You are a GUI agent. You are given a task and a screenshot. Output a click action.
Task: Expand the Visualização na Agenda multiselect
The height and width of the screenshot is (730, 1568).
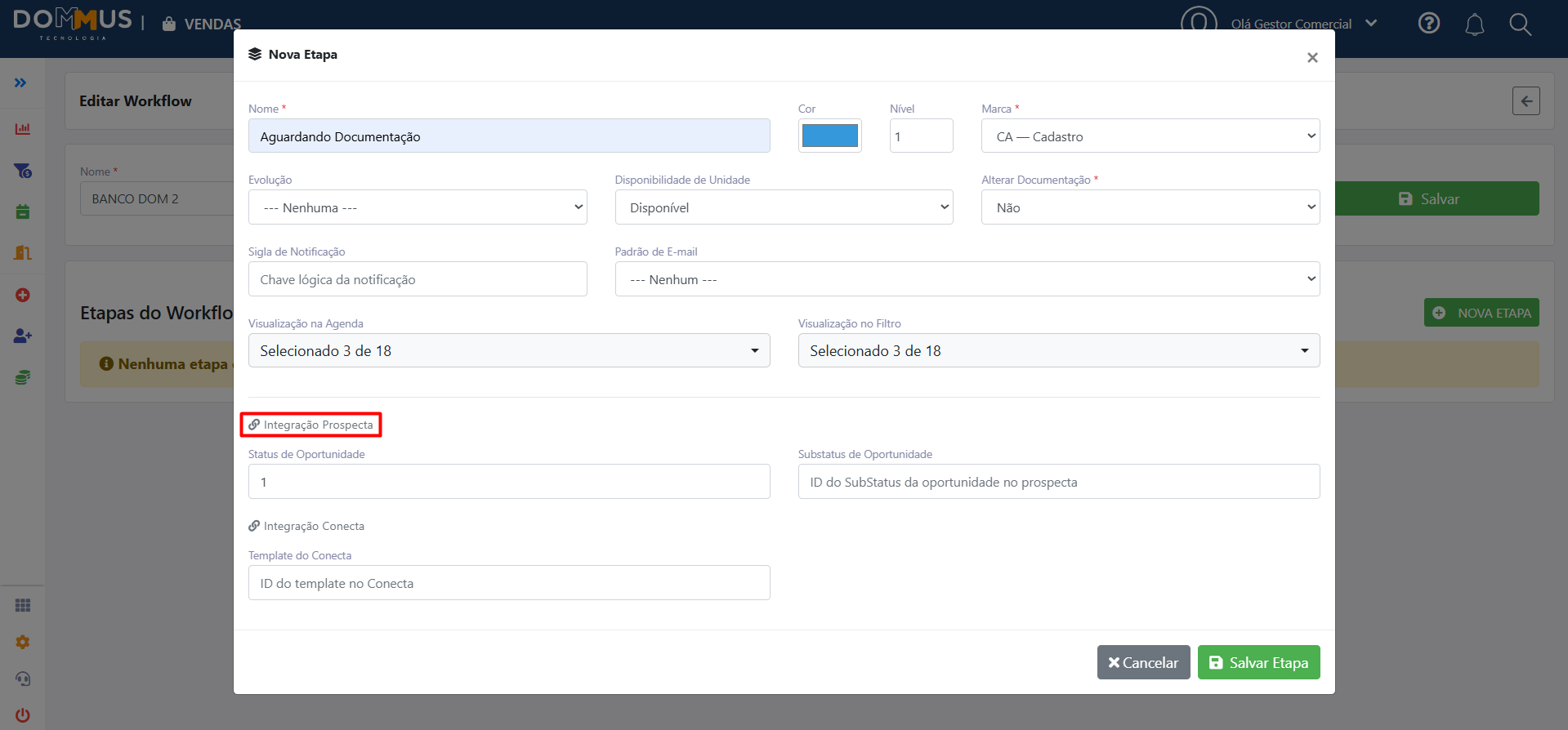point(509,350)
